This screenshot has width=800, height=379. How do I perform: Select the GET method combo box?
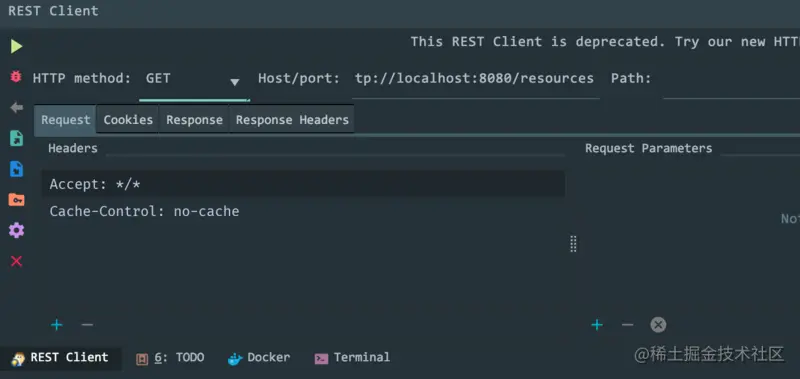click(194, 80)
